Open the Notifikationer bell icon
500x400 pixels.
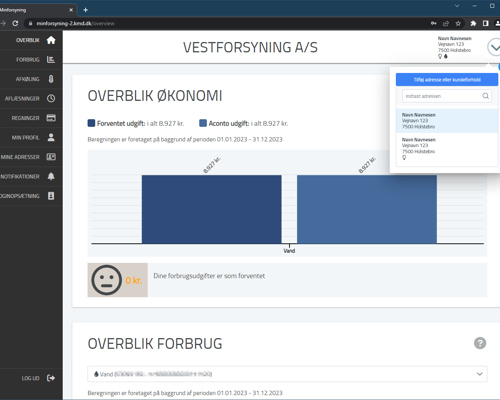51,176
